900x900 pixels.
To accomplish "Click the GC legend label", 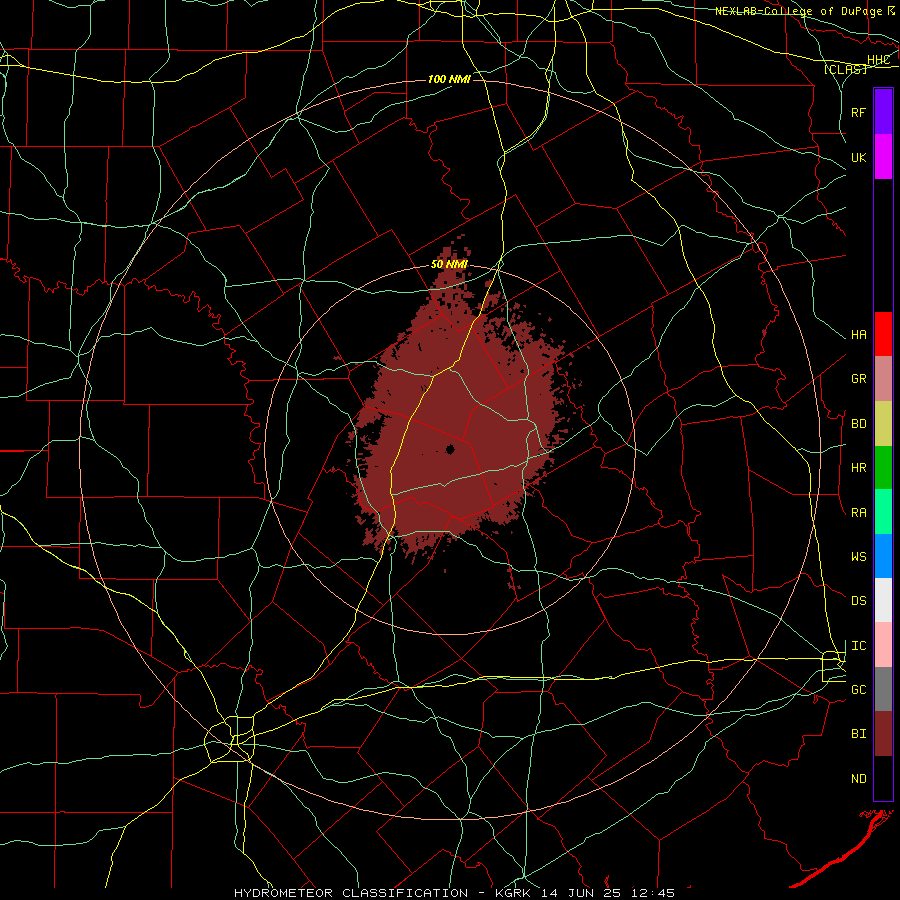I will tap(858, 690).
